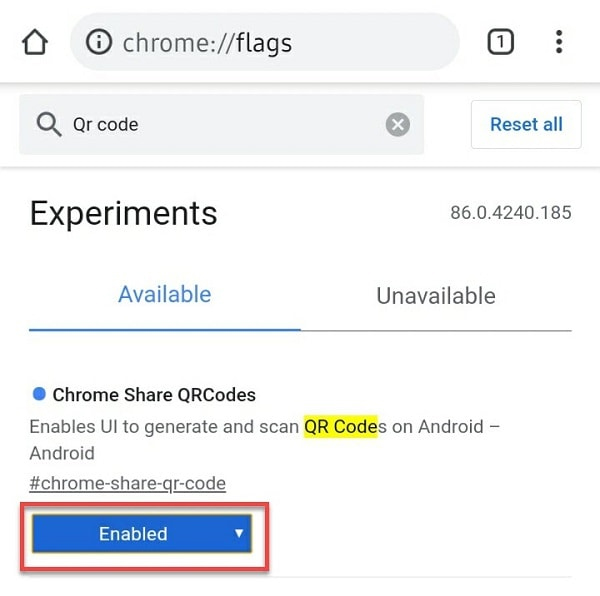600x596 pixels.
Task: Click the Chrome Share QRCodes flag title
Action: click(x=154, y=395)
